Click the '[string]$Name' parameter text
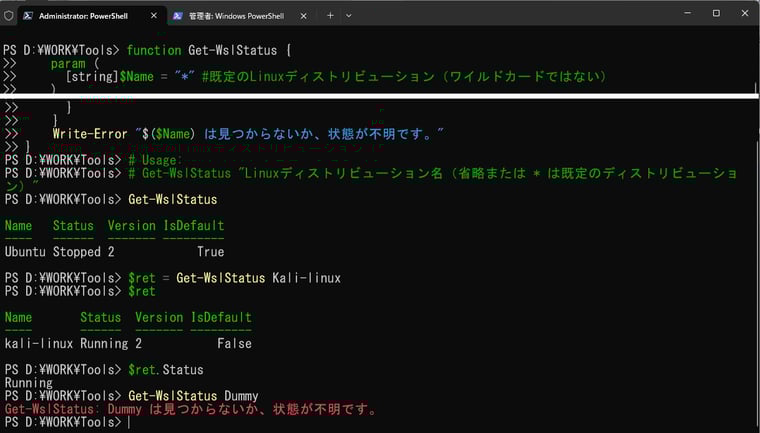Screen dimensions: 760x433 (110, 77)
